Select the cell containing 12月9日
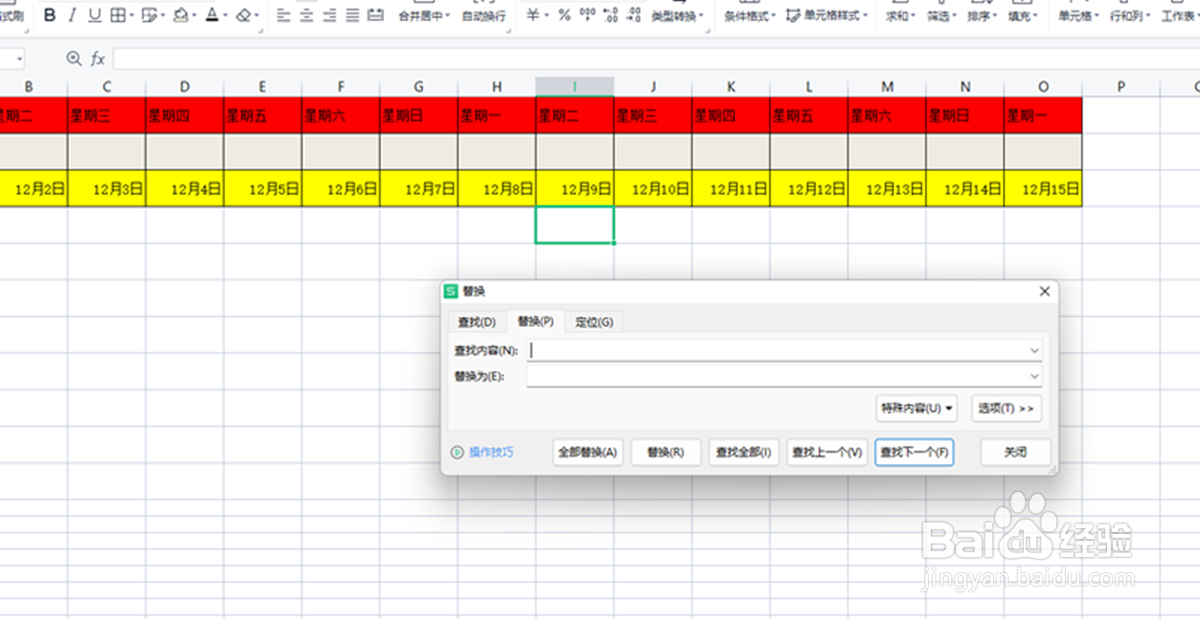The width and height of the screenshot is (1200, 619). tap(575, 188)
